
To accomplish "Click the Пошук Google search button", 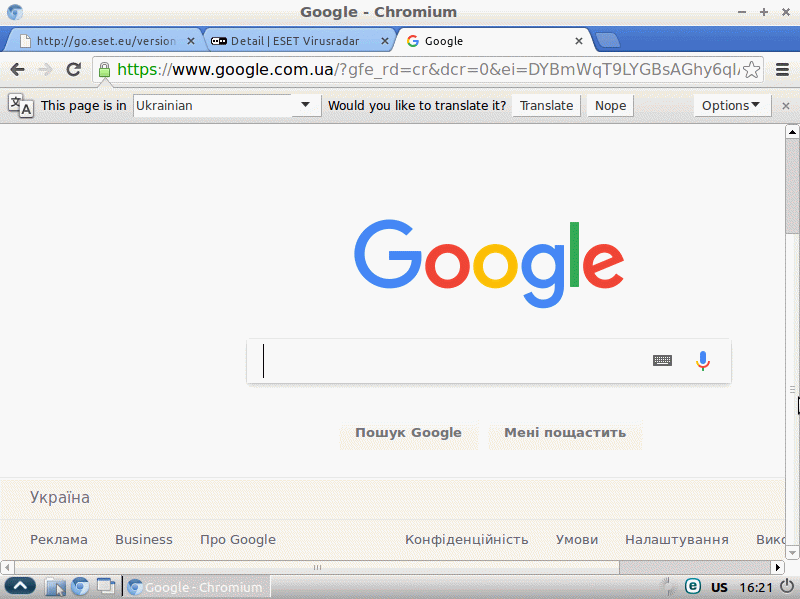I will pyautogui.click(x=409, y=434).
